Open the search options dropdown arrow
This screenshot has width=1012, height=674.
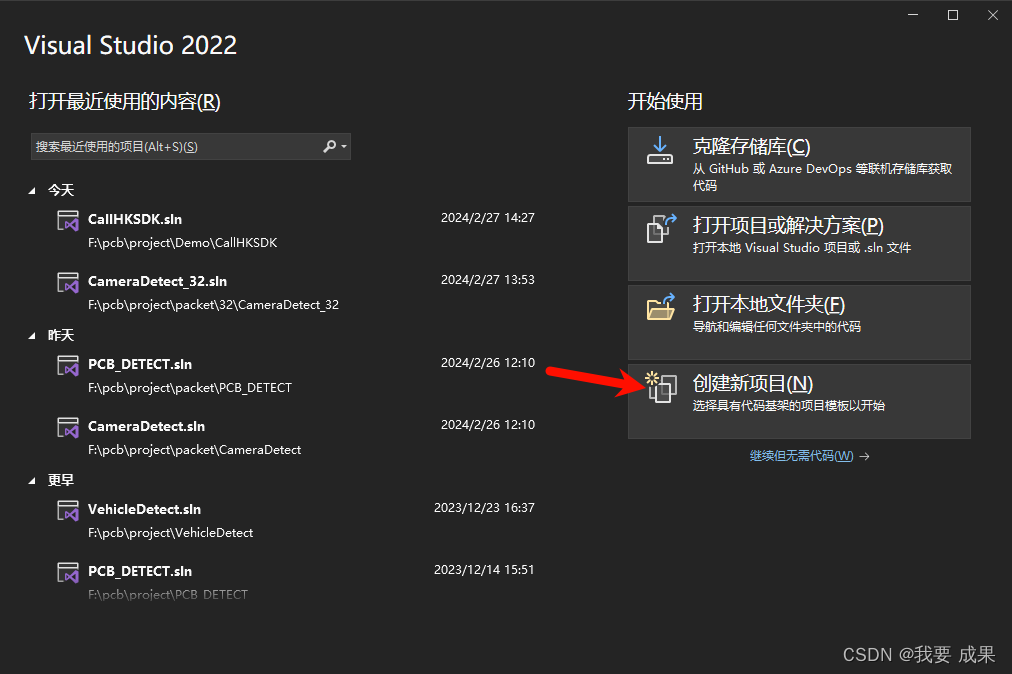point(344,147)
